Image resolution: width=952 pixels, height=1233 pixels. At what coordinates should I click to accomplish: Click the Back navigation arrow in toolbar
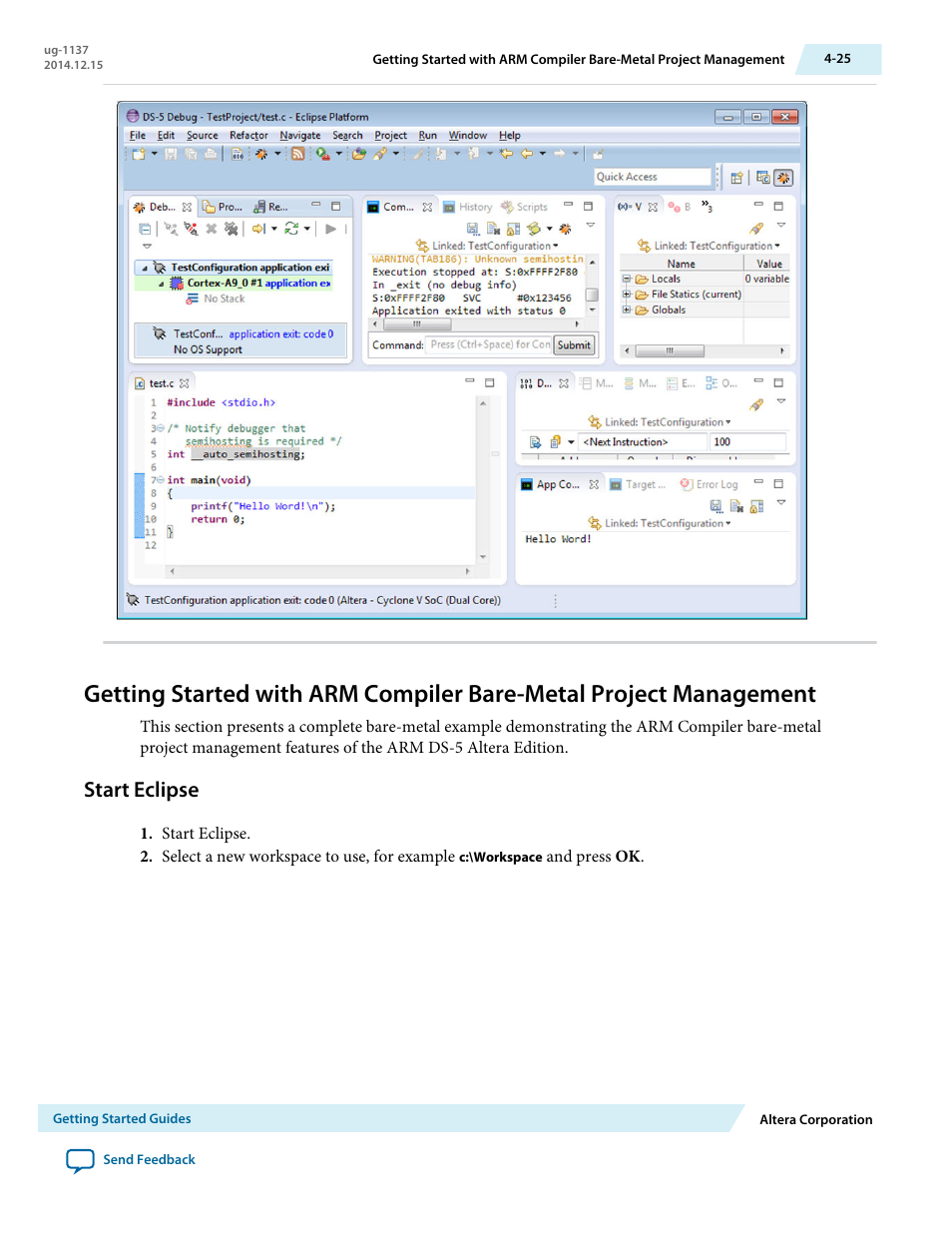526,154
